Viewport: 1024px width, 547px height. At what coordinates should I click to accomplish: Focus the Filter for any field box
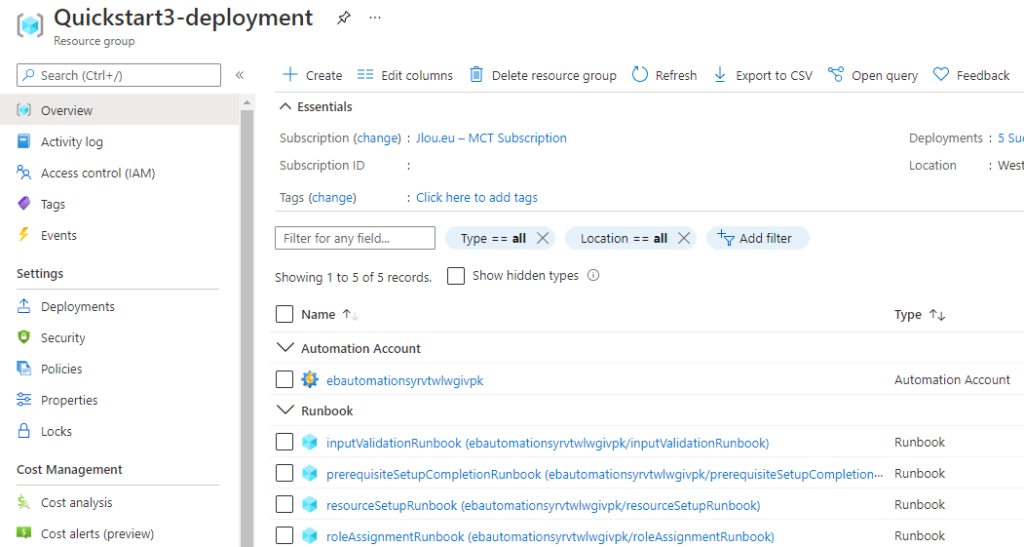pos(355,238)
